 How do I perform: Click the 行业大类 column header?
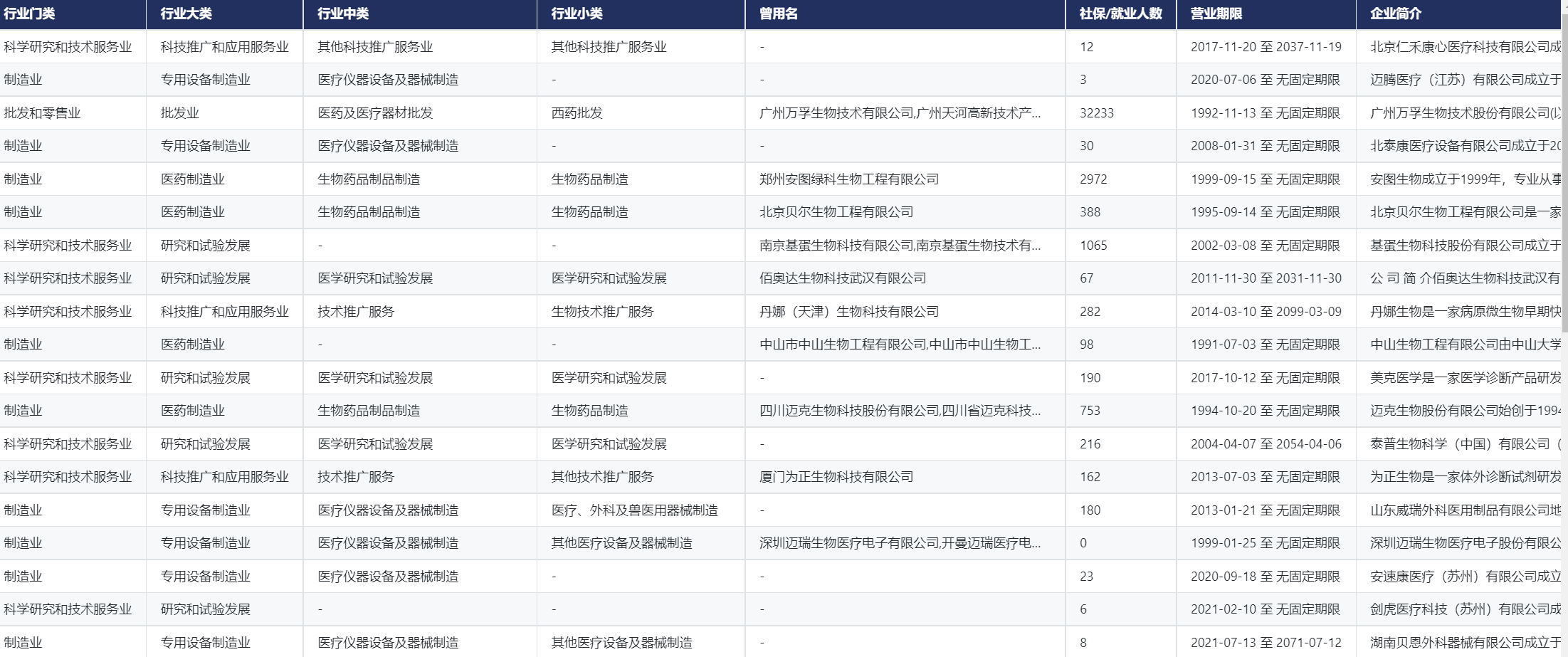click(x=186, y=14)
